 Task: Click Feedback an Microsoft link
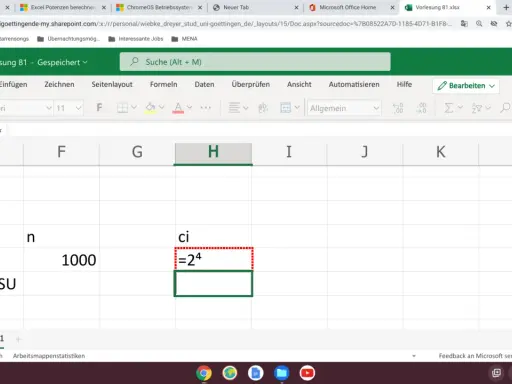475,356
